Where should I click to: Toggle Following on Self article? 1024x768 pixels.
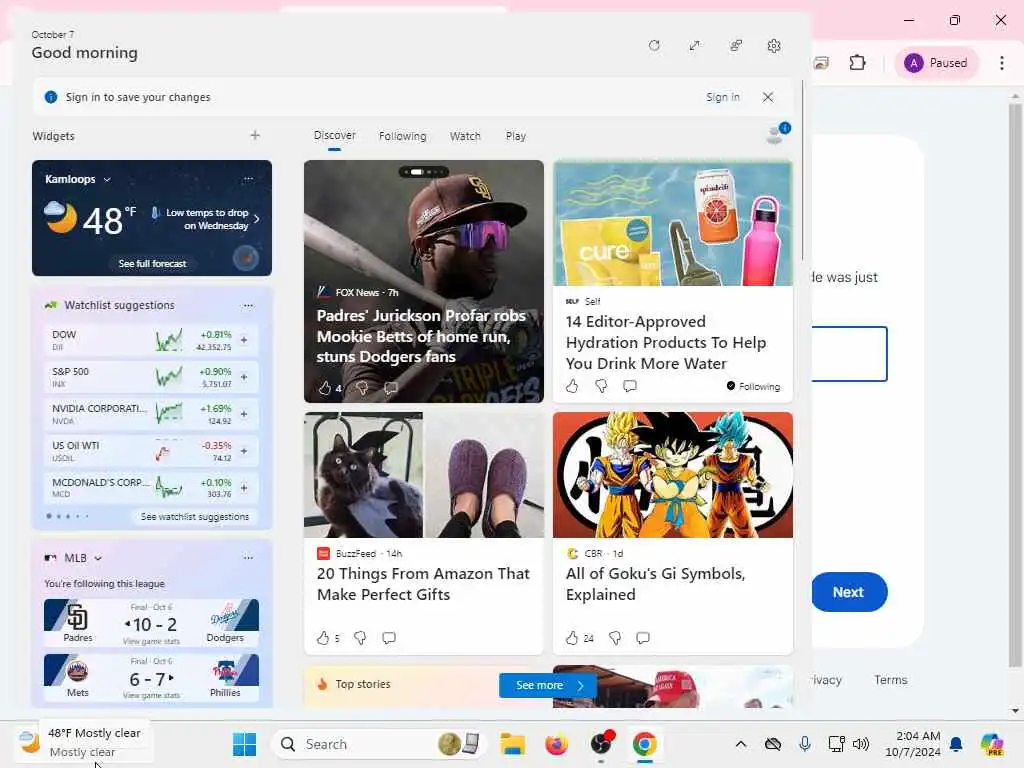tap(753, 386)
